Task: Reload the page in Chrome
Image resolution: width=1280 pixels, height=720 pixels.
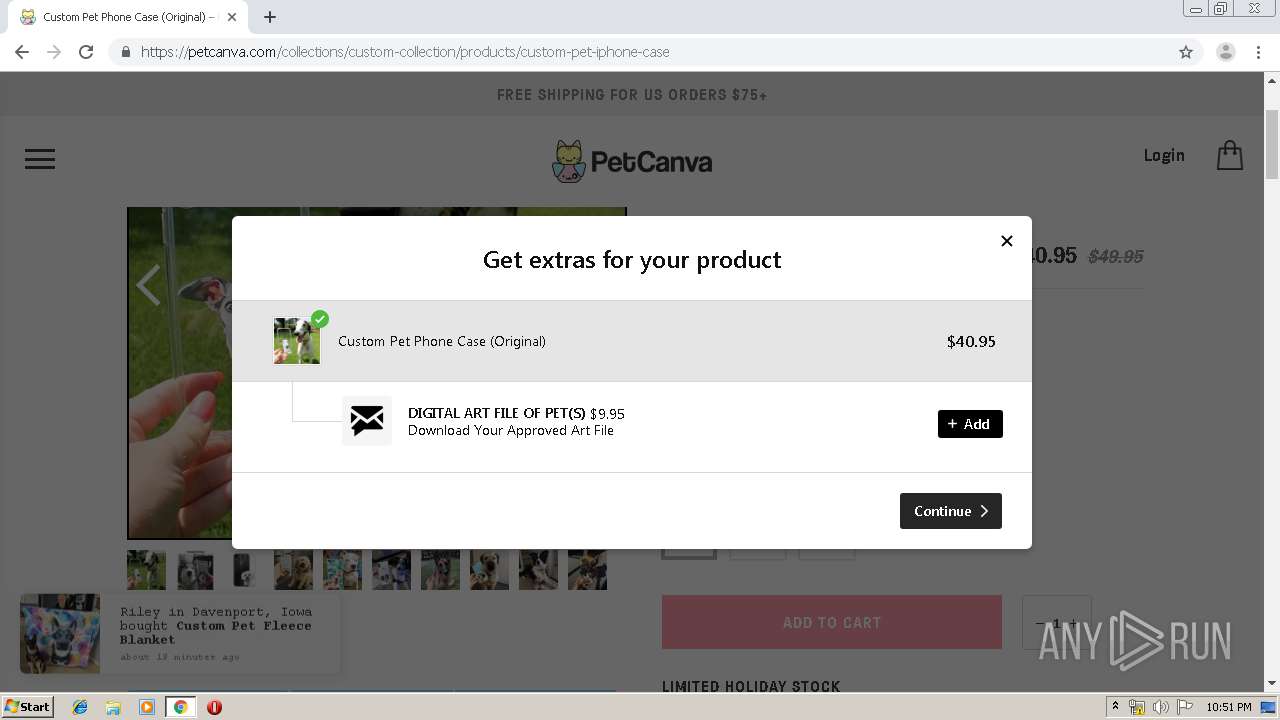Action: click(86, 52)
